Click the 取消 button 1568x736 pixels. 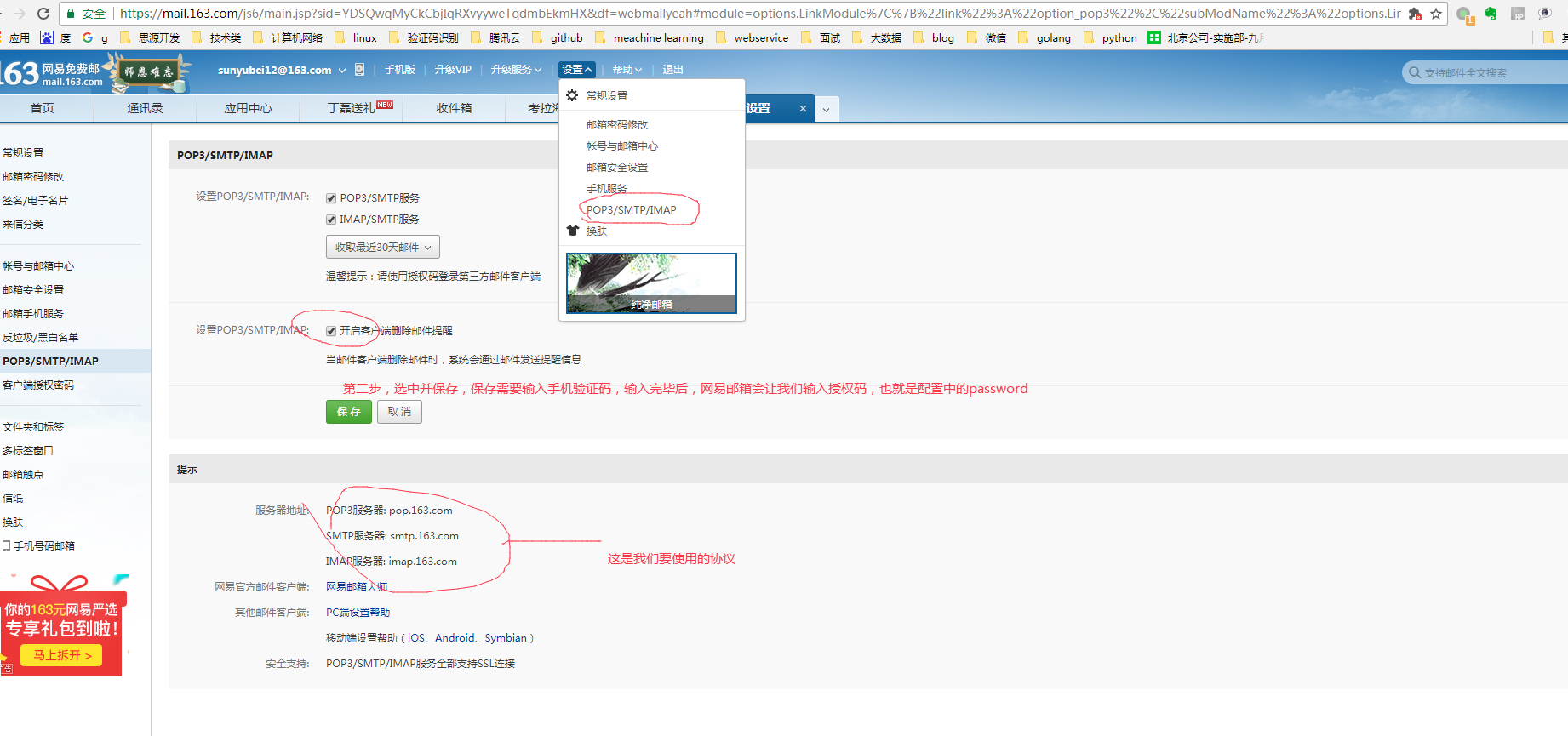[x=399, y=412]
